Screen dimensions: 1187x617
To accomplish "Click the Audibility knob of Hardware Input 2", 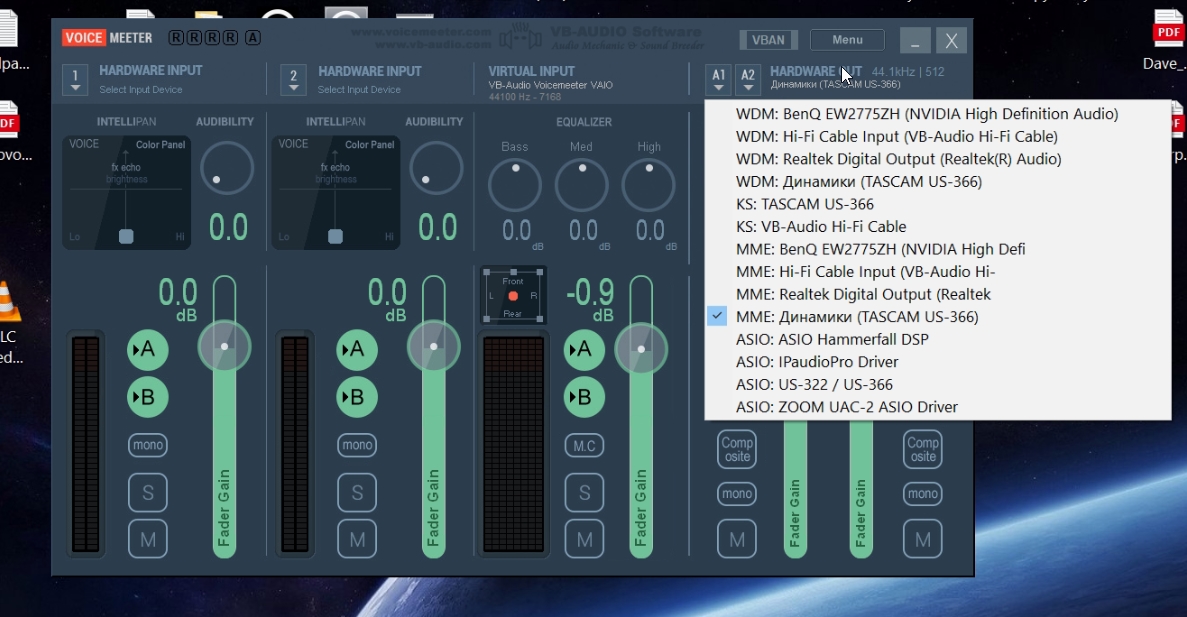I will [436, 168].
